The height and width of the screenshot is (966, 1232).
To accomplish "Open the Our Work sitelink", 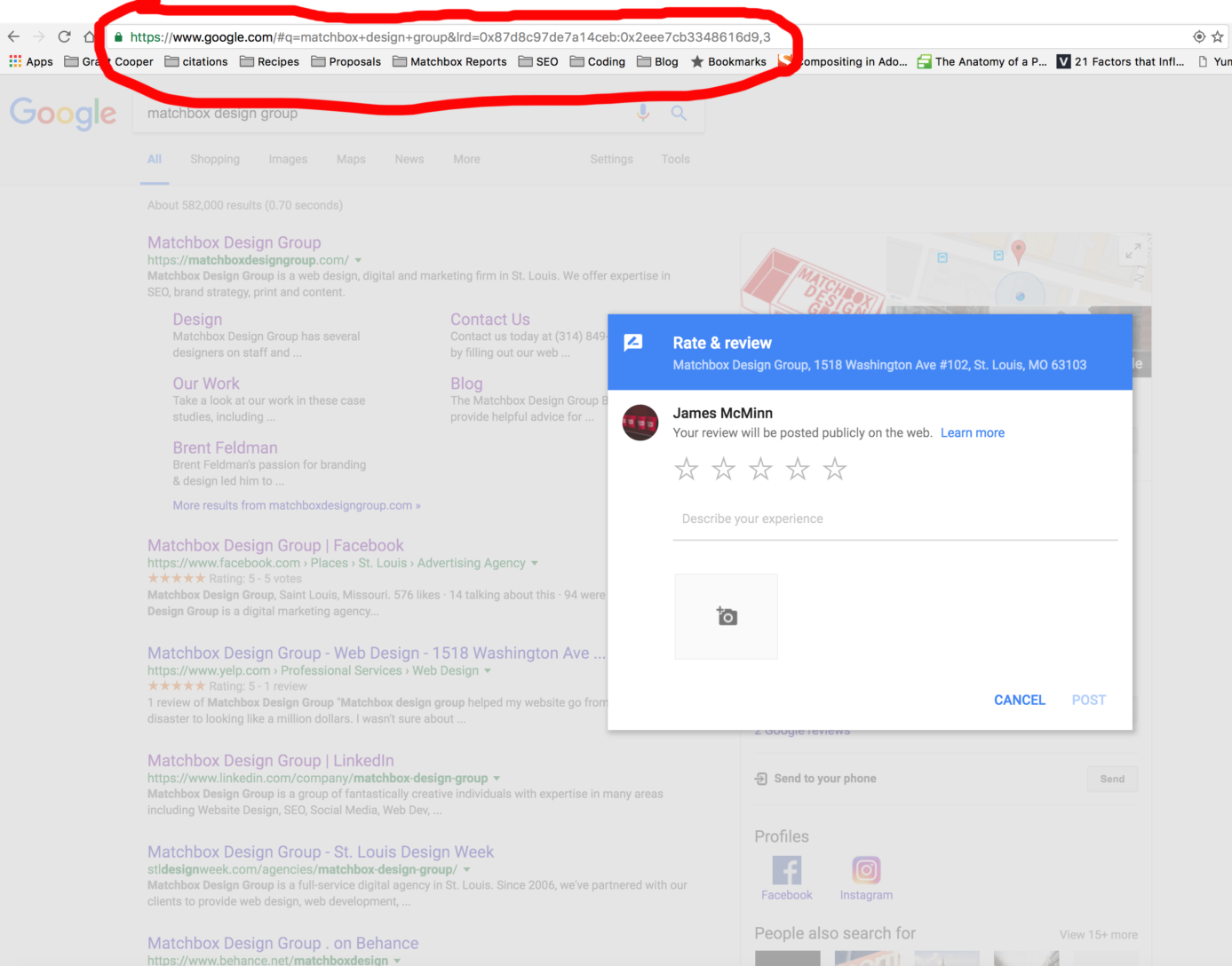I will [206, 384].
